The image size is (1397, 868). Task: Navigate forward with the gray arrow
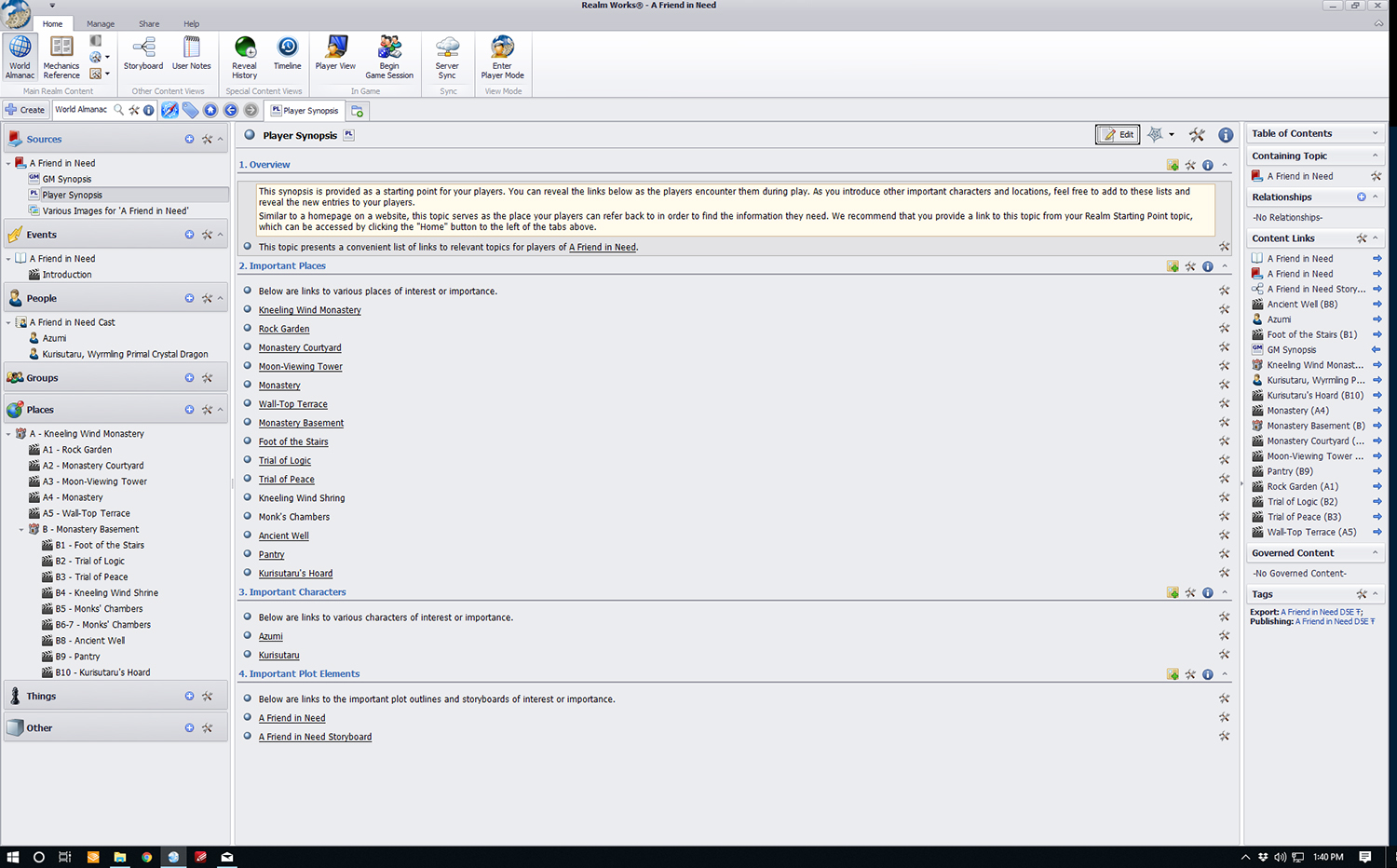coord(251,110)
